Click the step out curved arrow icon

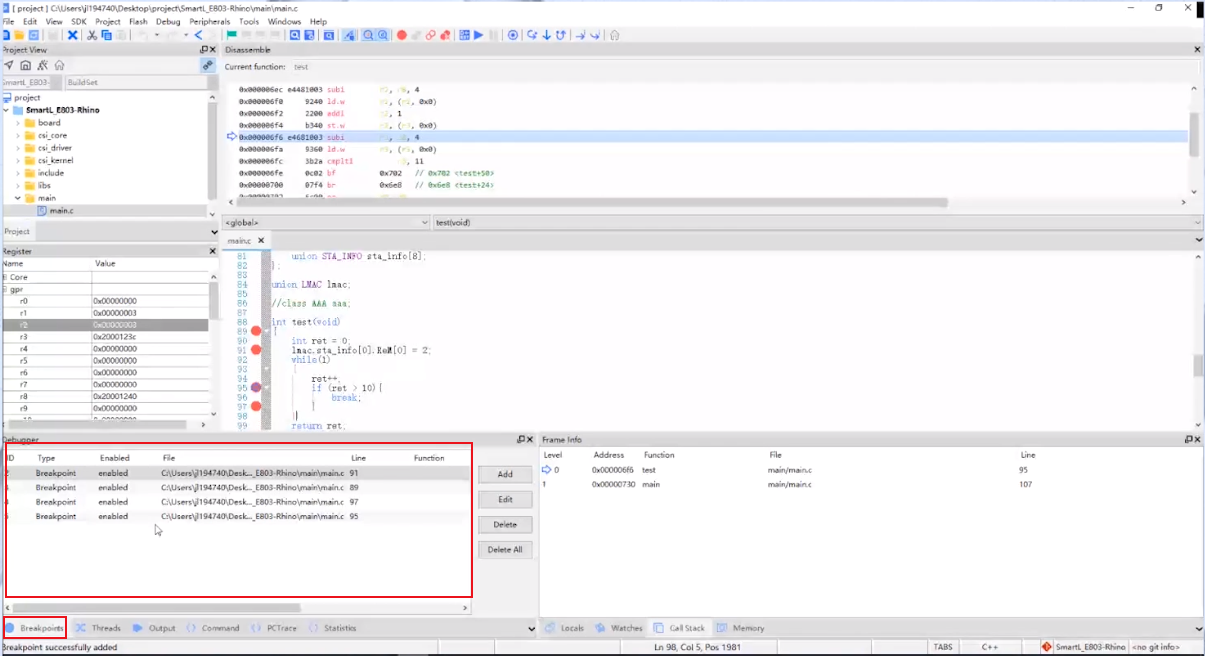click(561, 35)
